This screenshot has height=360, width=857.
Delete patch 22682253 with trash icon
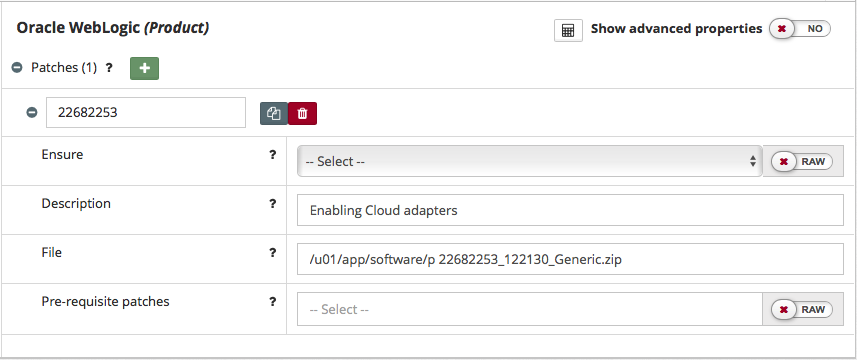click(x=302, y=114)
